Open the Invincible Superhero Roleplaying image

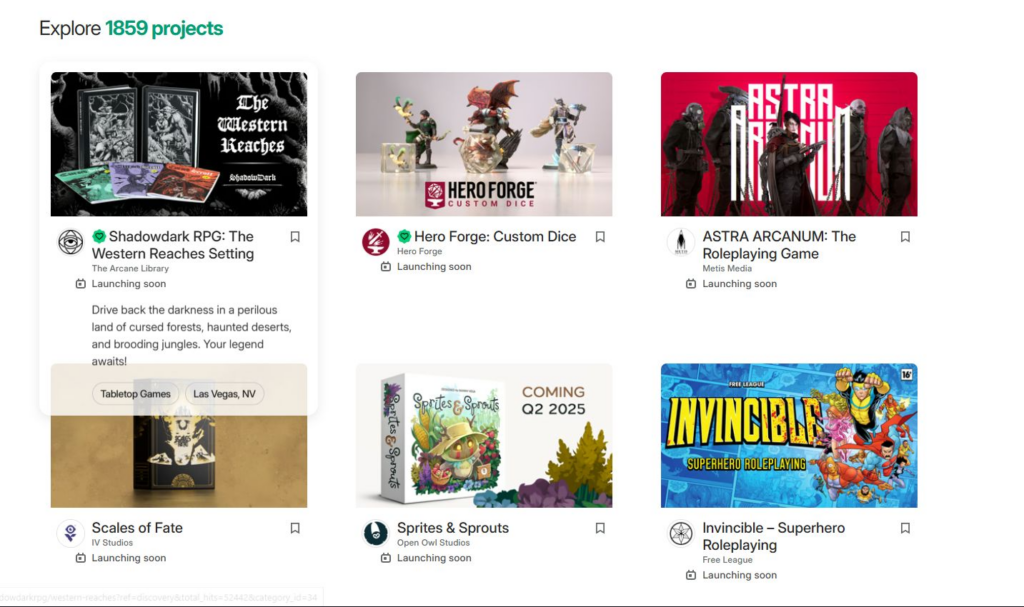[x=789, y=435]
